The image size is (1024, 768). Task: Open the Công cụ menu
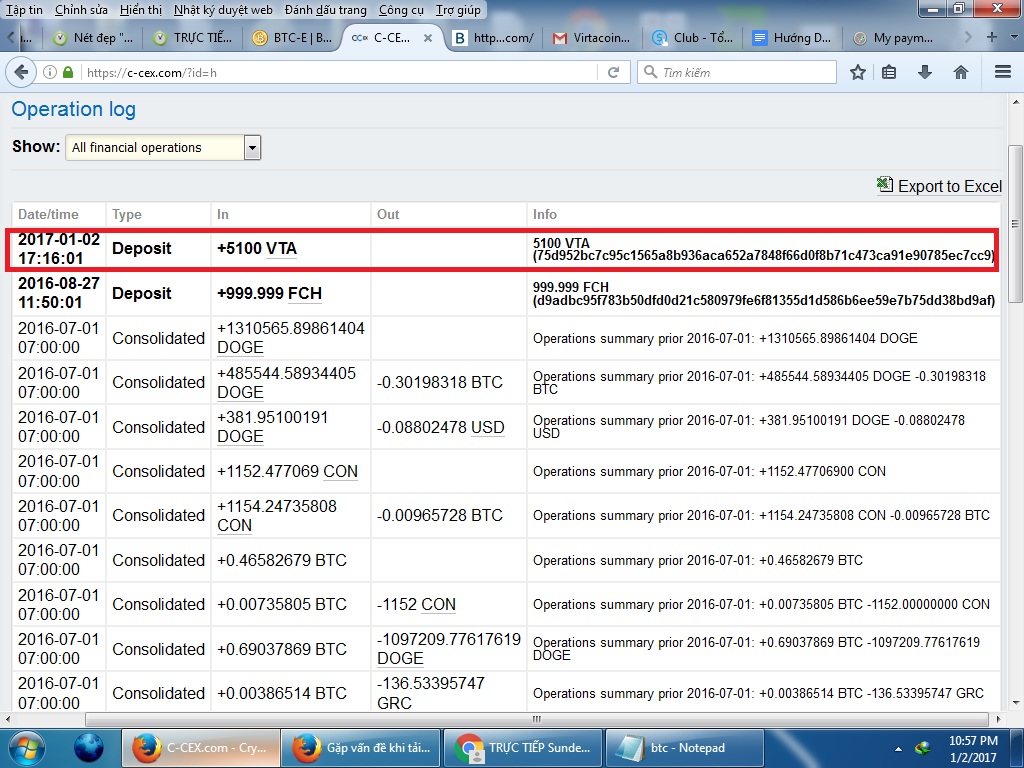[x=401, y=10]
